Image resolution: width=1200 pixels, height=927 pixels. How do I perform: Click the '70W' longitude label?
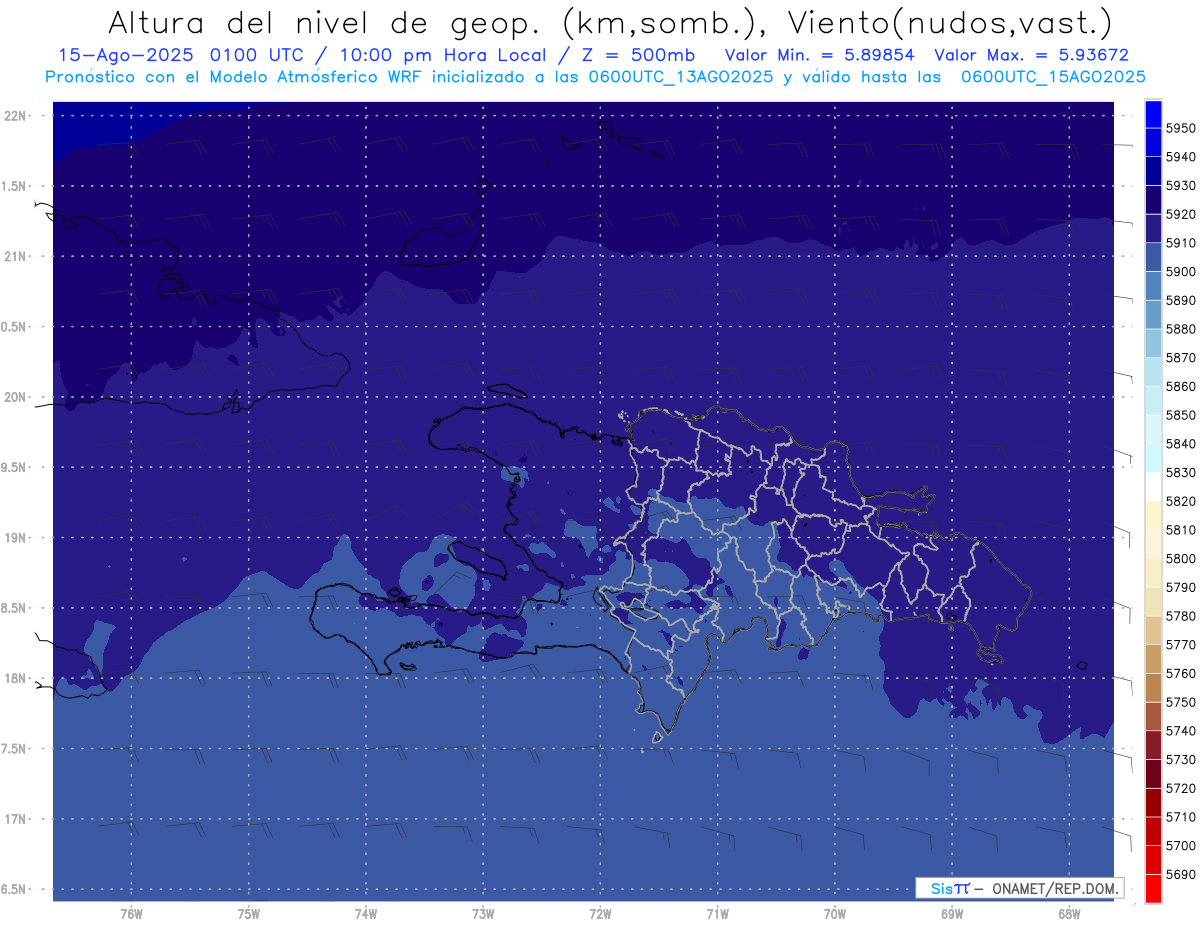835,914
